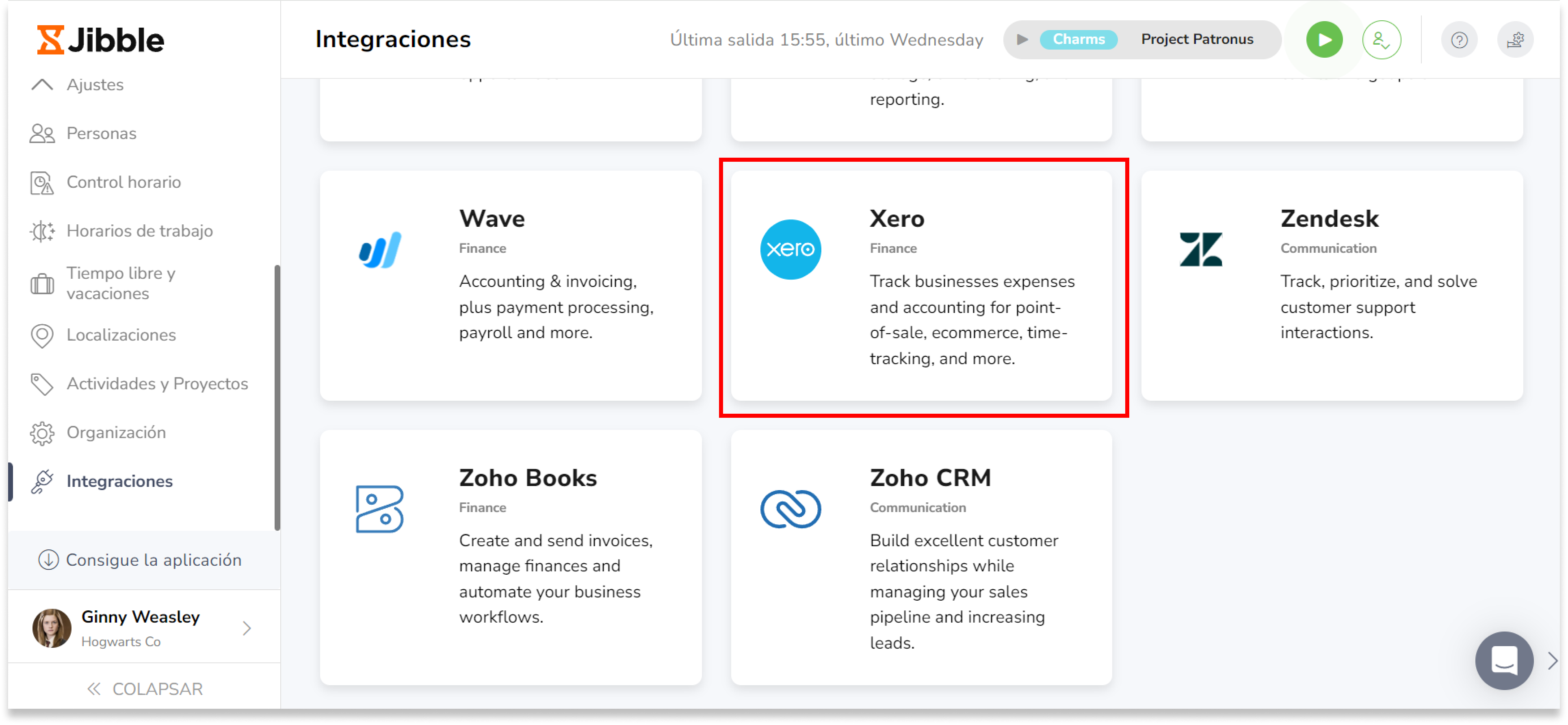Open Horarios de trabajo from sidebar icon

pos(41,231)
